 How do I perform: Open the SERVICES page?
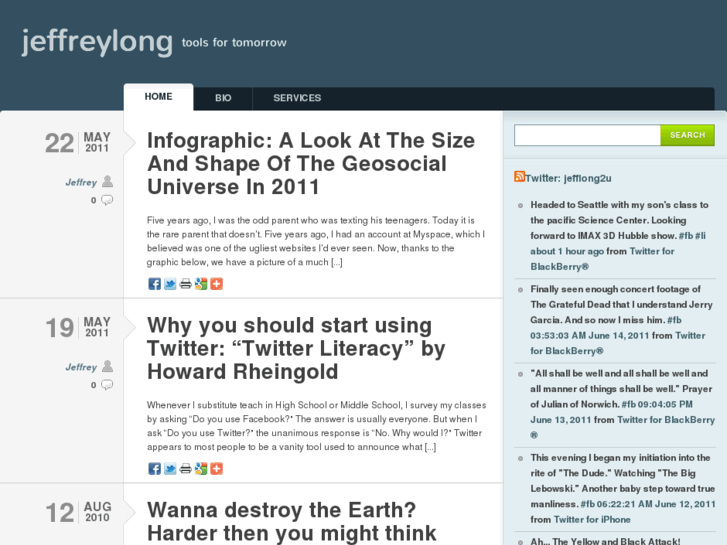click(297, 98)
